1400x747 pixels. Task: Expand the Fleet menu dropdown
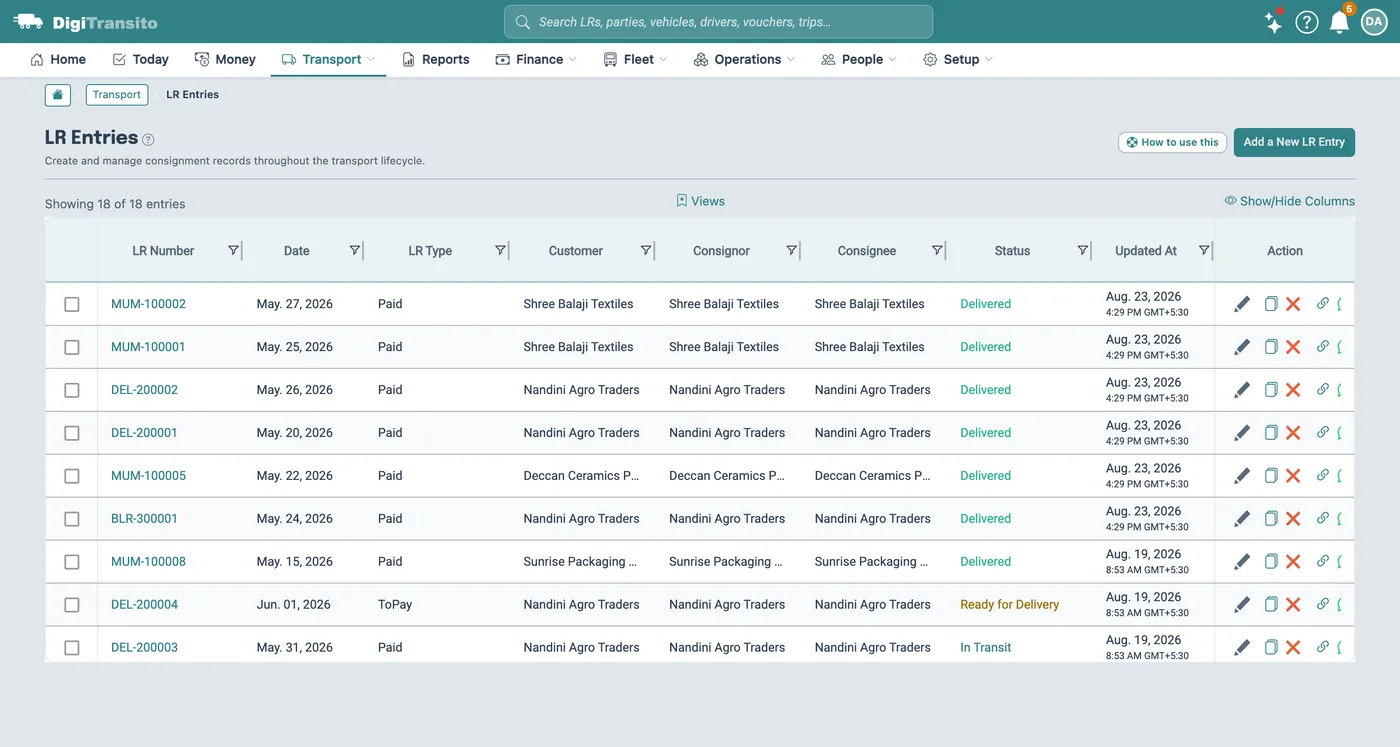click(x=635, y=59)
